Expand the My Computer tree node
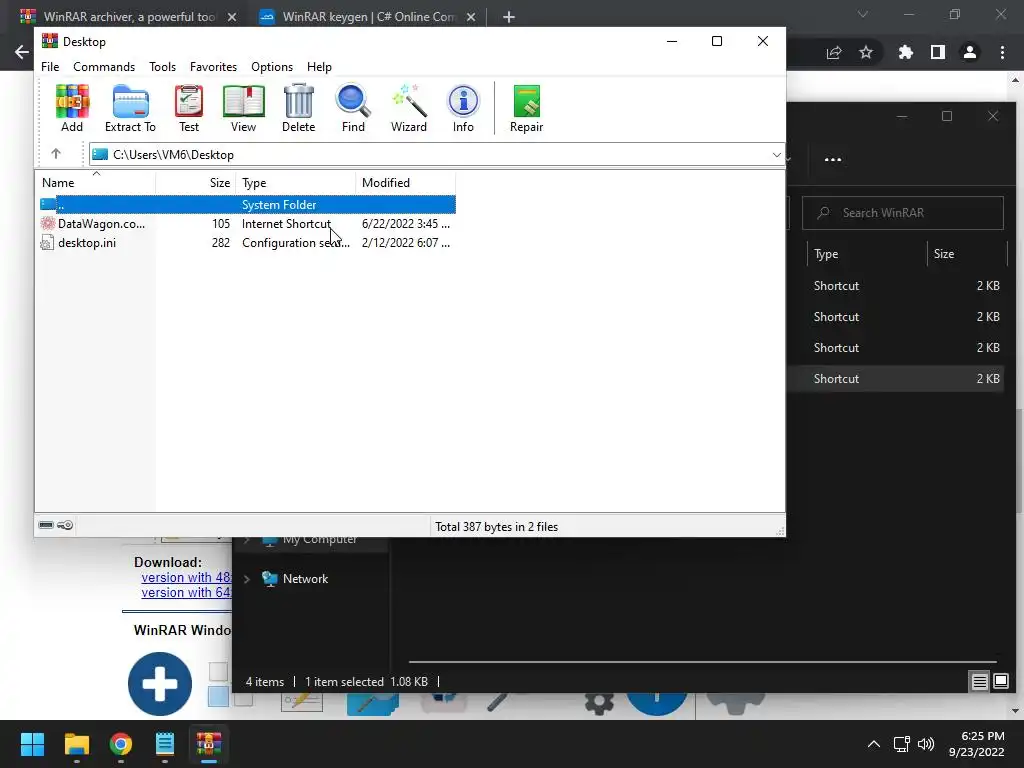The width and height of the screenshot is (1024, 768). (247, 539)
